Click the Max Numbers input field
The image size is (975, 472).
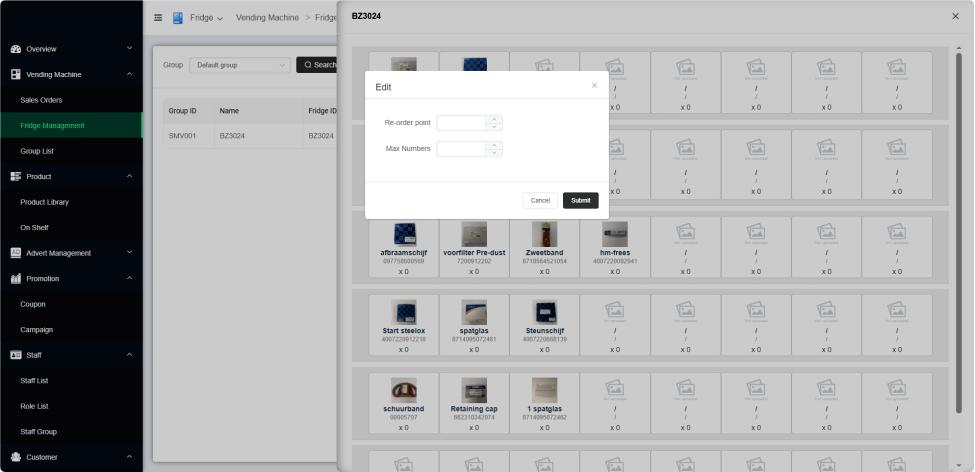(x=461, y=149)
